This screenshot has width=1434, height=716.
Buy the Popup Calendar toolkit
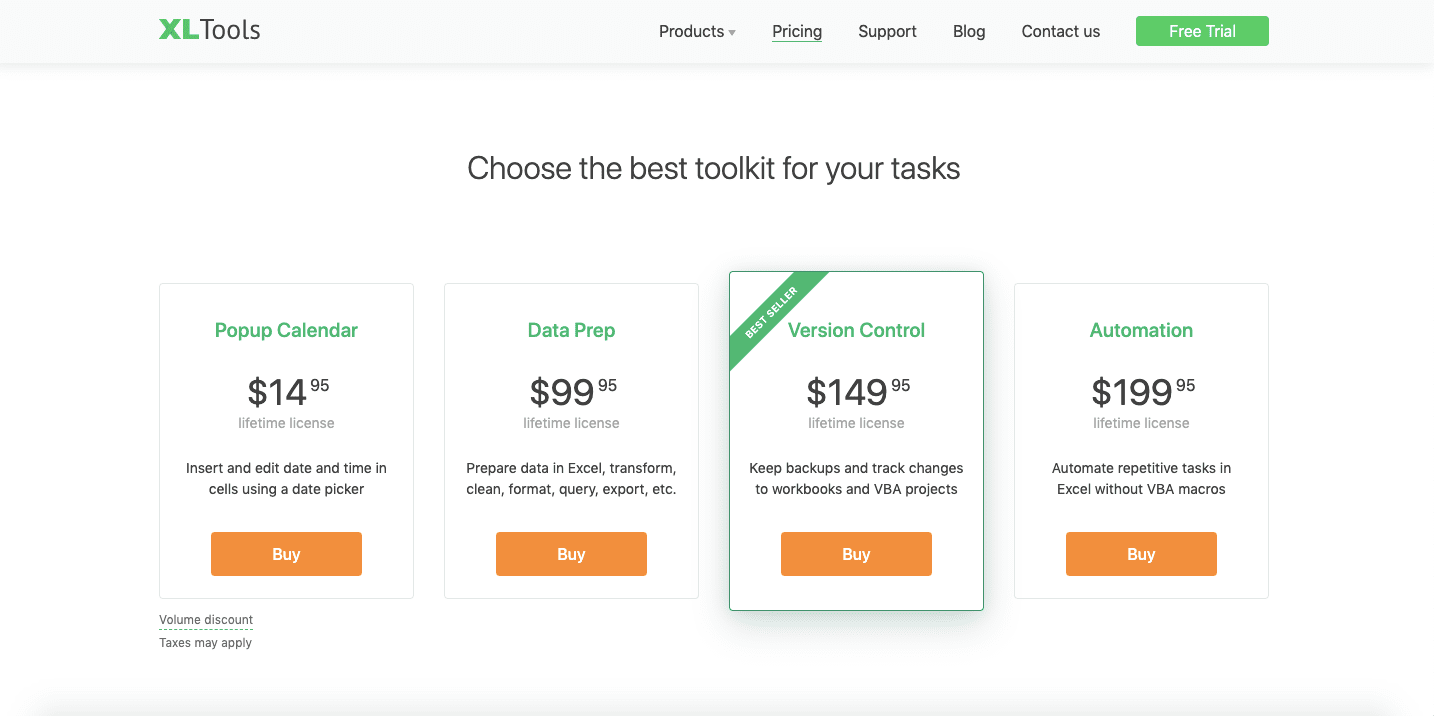click(286, 554)
